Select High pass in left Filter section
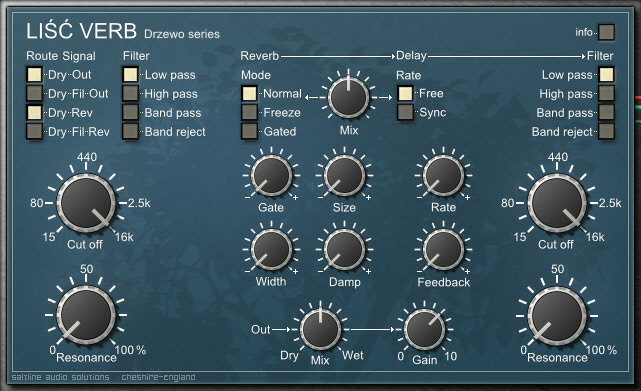 click(130, 94)
